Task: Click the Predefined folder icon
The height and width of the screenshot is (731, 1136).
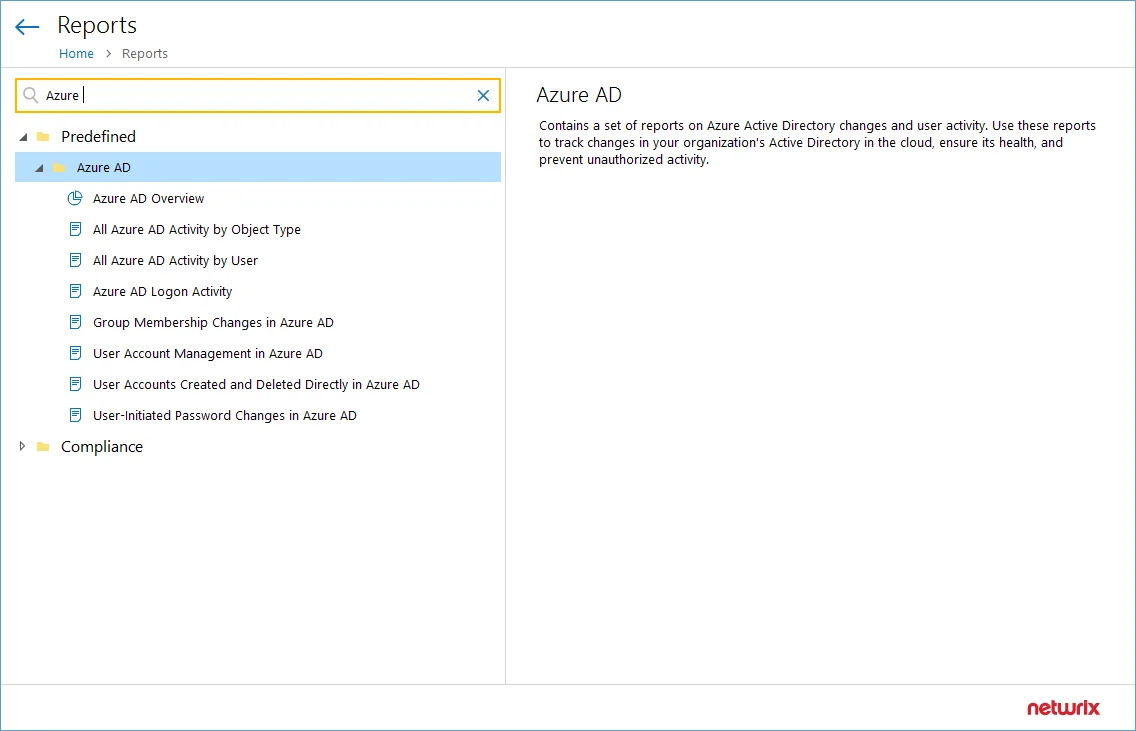Action: pyautogui.click(x=43, y=136)
